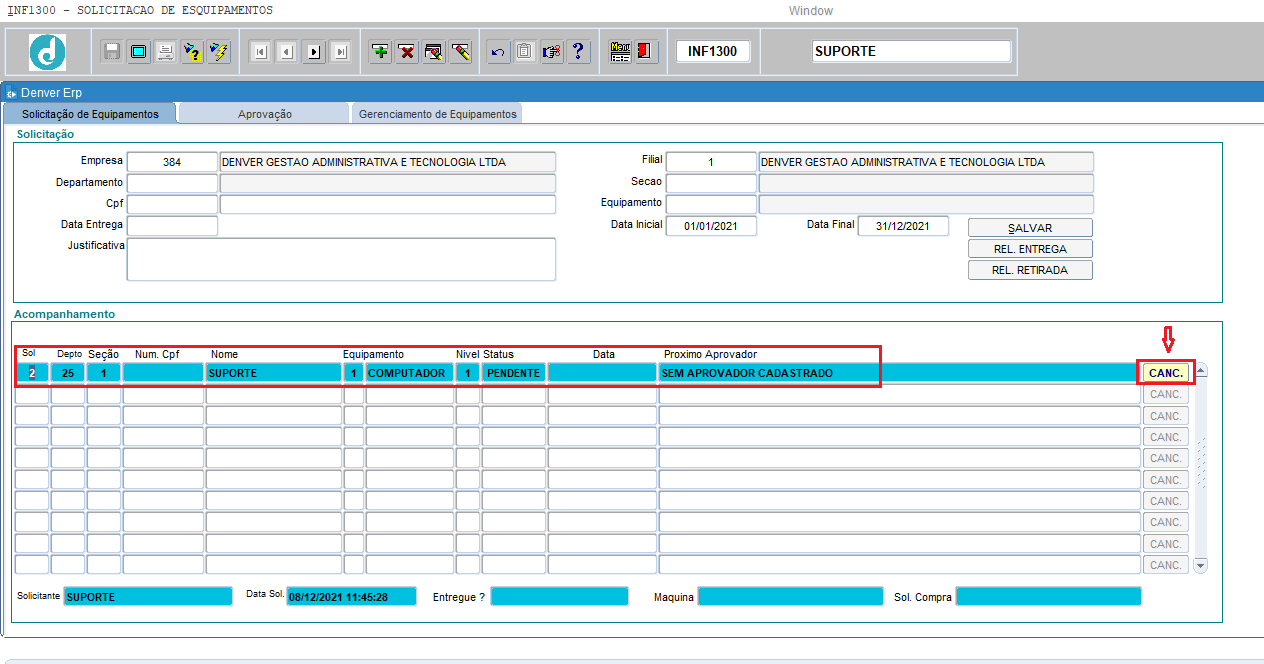
Task: Click the Enter Query flashlight icon
Action: [192, 51]
